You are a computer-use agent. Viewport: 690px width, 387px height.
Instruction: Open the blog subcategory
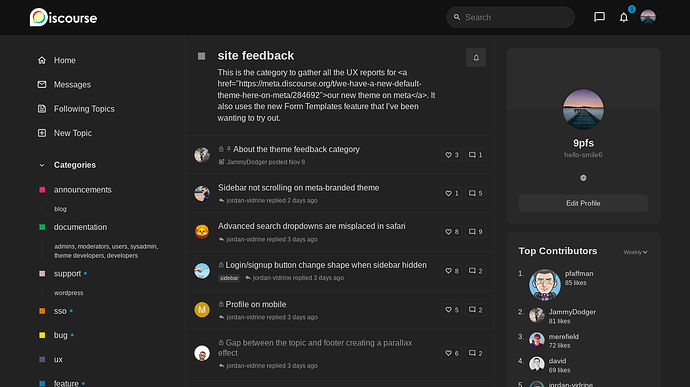(60, 209)
